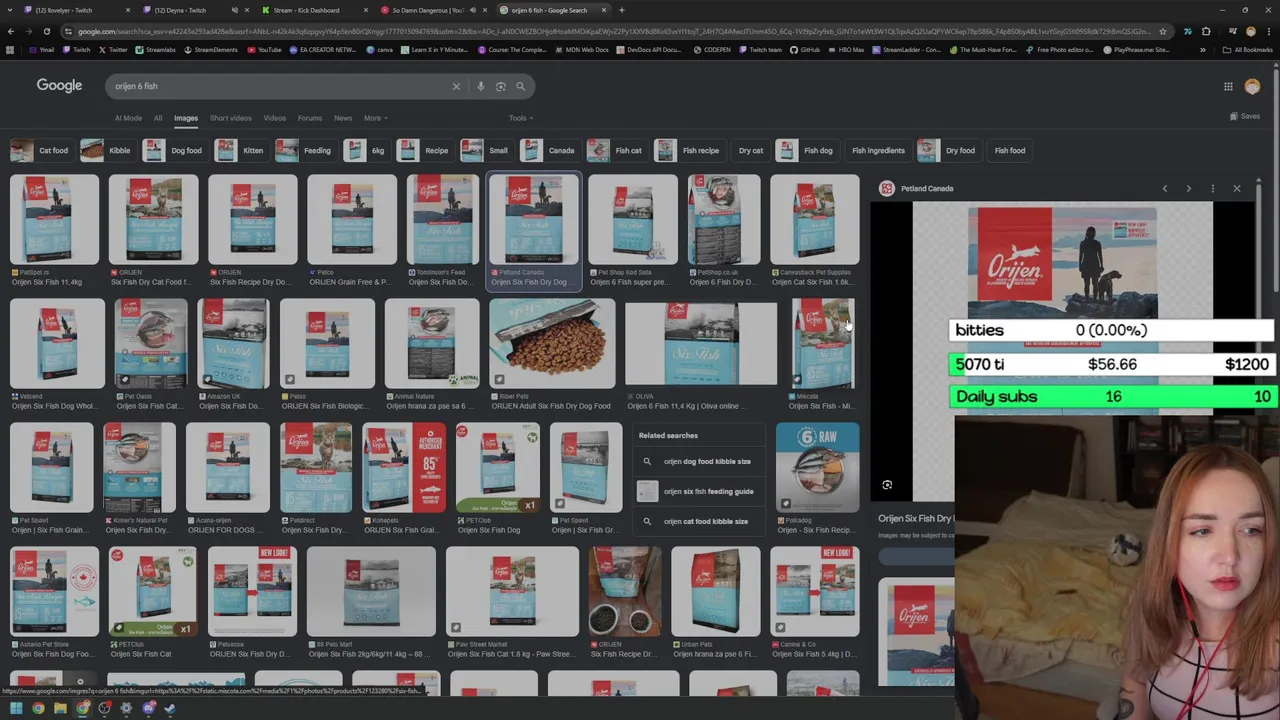This screenshot has width=1280, height=720.
Task: Switch to Short videos tab
Action: [x=230, y=118]
